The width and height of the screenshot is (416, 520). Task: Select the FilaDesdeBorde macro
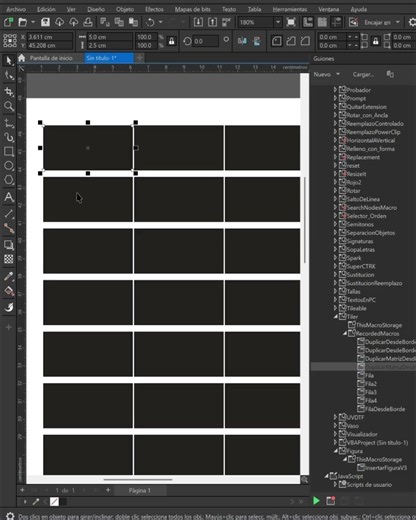pyautogui.click(x=385, y=409)
